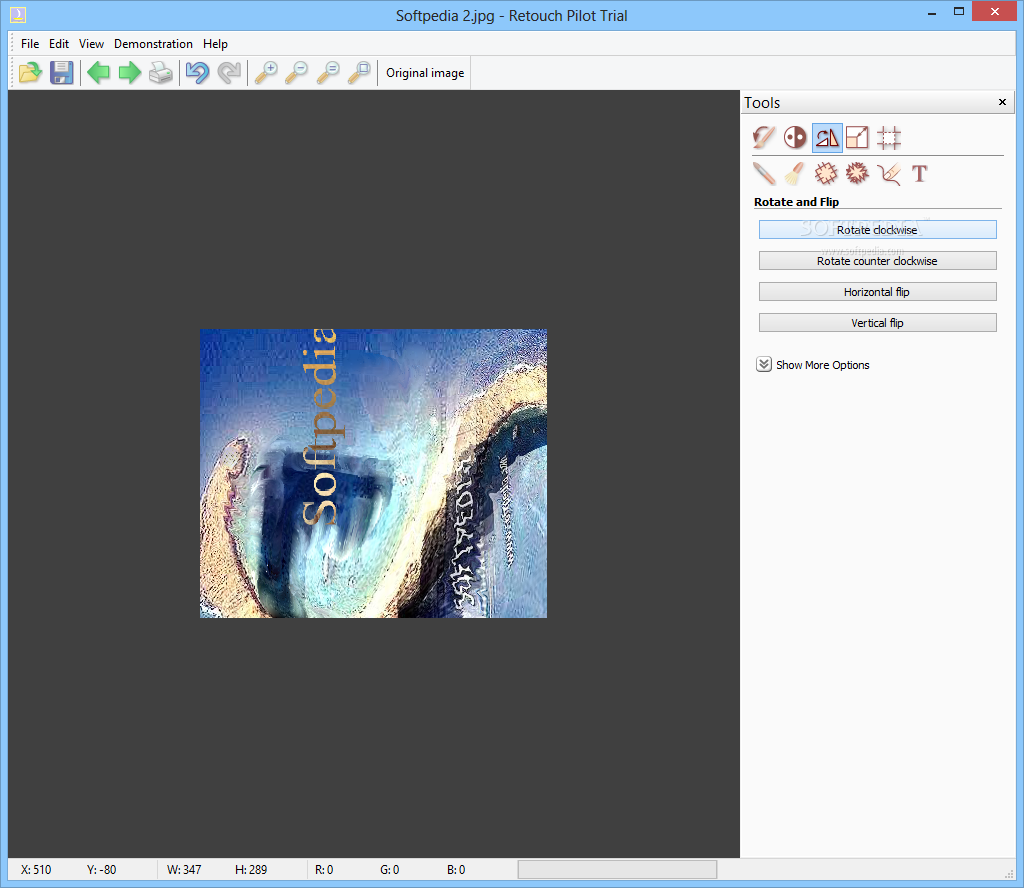The width and height of the screenshot is (1024, 888).
Task: Click the Y: -80 status bar value
Action: point(101,870)
